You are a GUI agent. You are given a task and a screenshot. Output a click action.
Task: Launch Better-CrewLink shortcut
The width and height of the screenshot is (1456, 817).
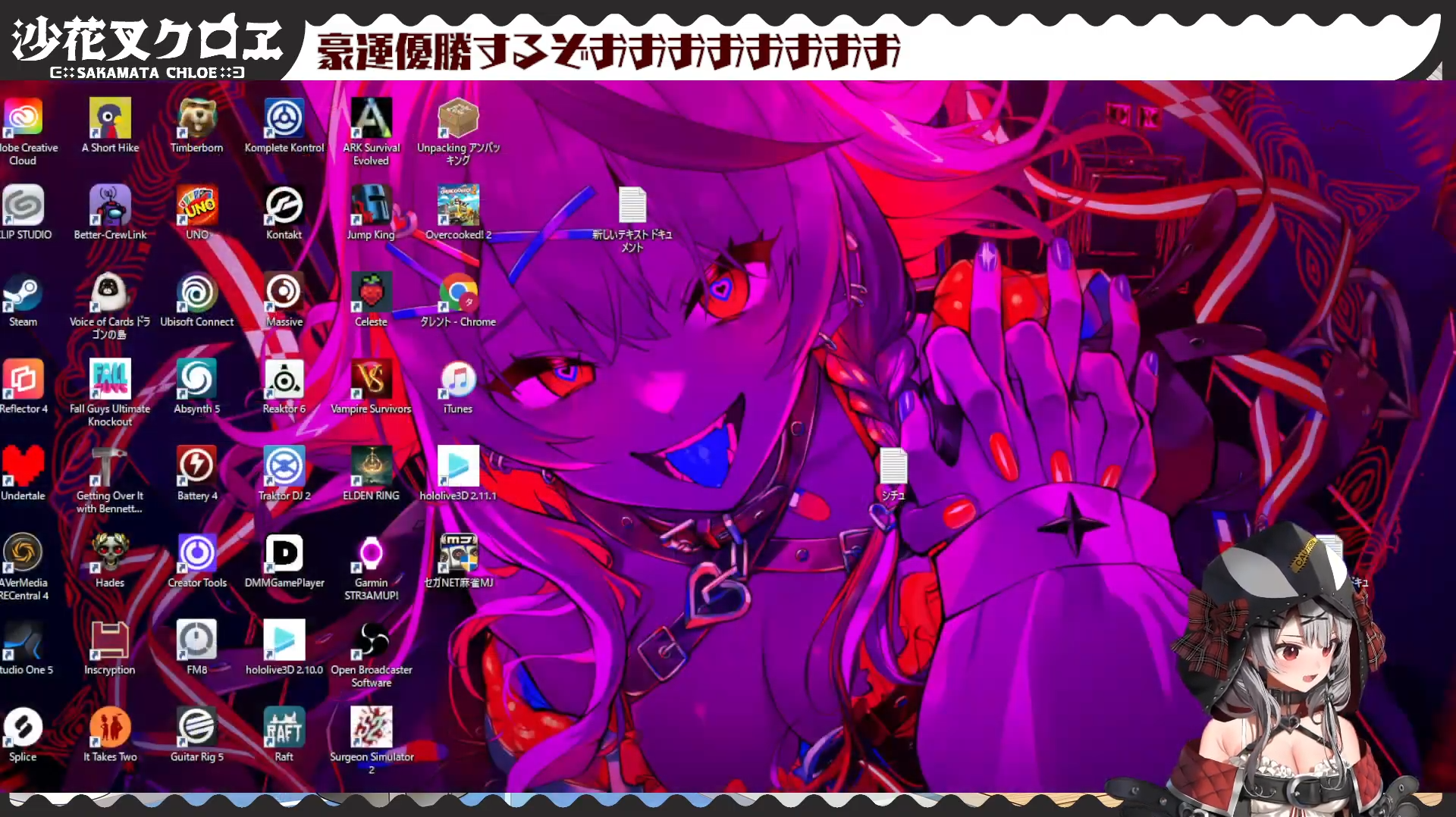(x=110, y=205)
